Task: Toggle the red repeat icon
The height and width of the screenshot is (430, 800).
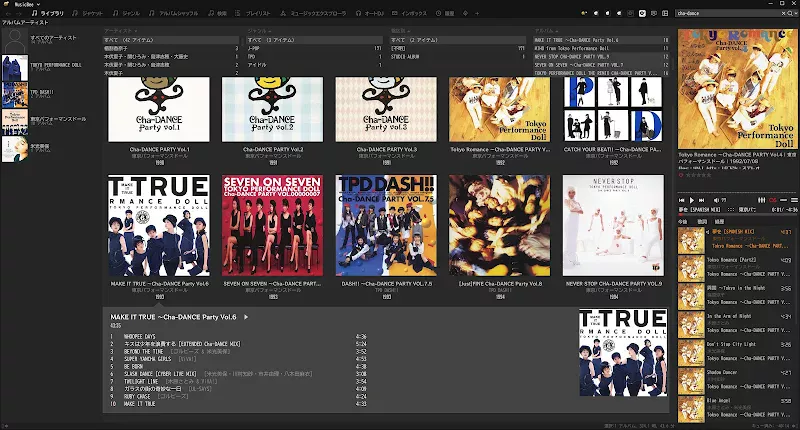Action: (x=773, y=200)
